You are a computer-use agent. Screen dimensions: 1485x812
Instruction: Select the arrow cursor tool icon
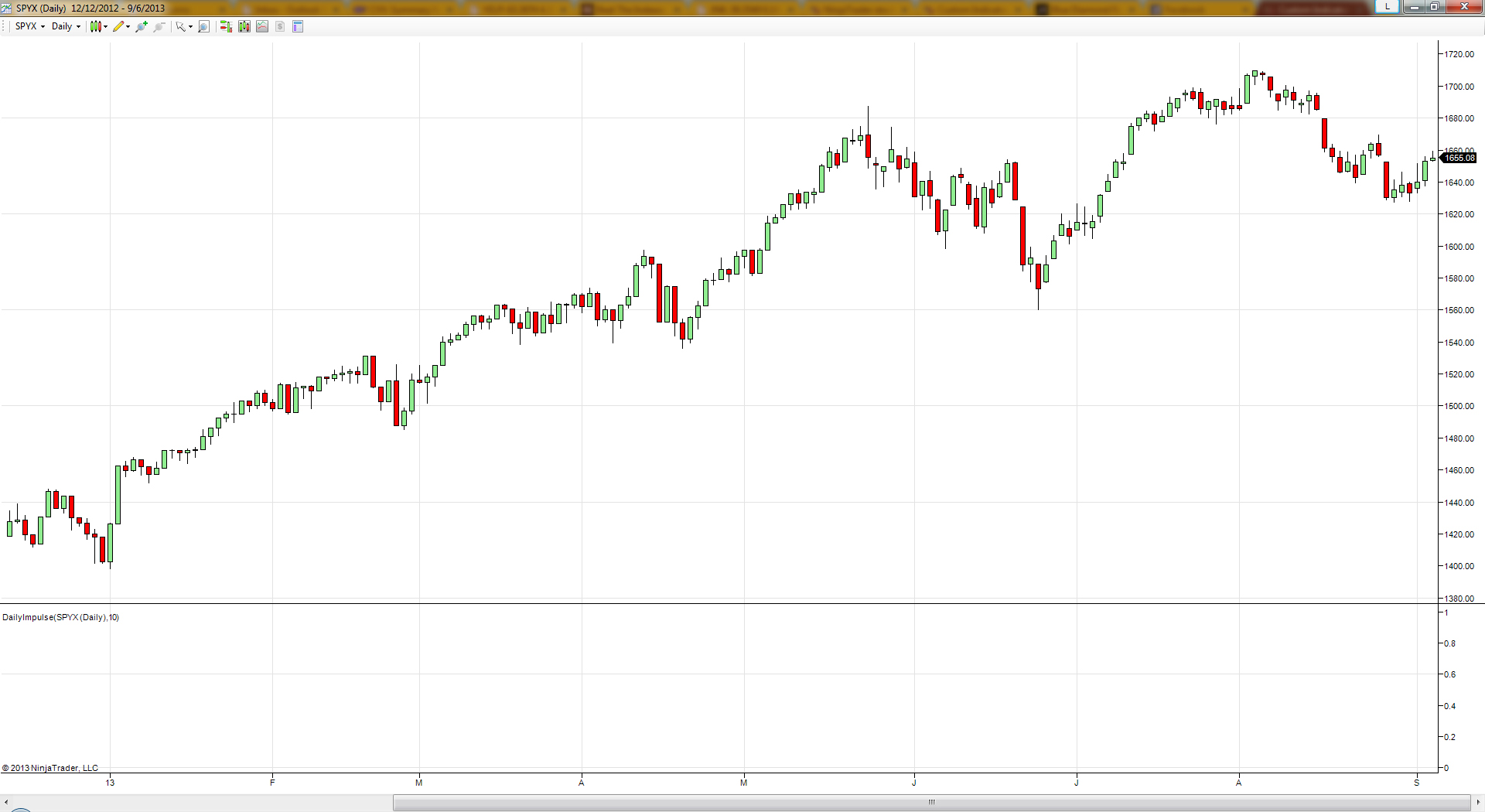click(x=180, y=26)
